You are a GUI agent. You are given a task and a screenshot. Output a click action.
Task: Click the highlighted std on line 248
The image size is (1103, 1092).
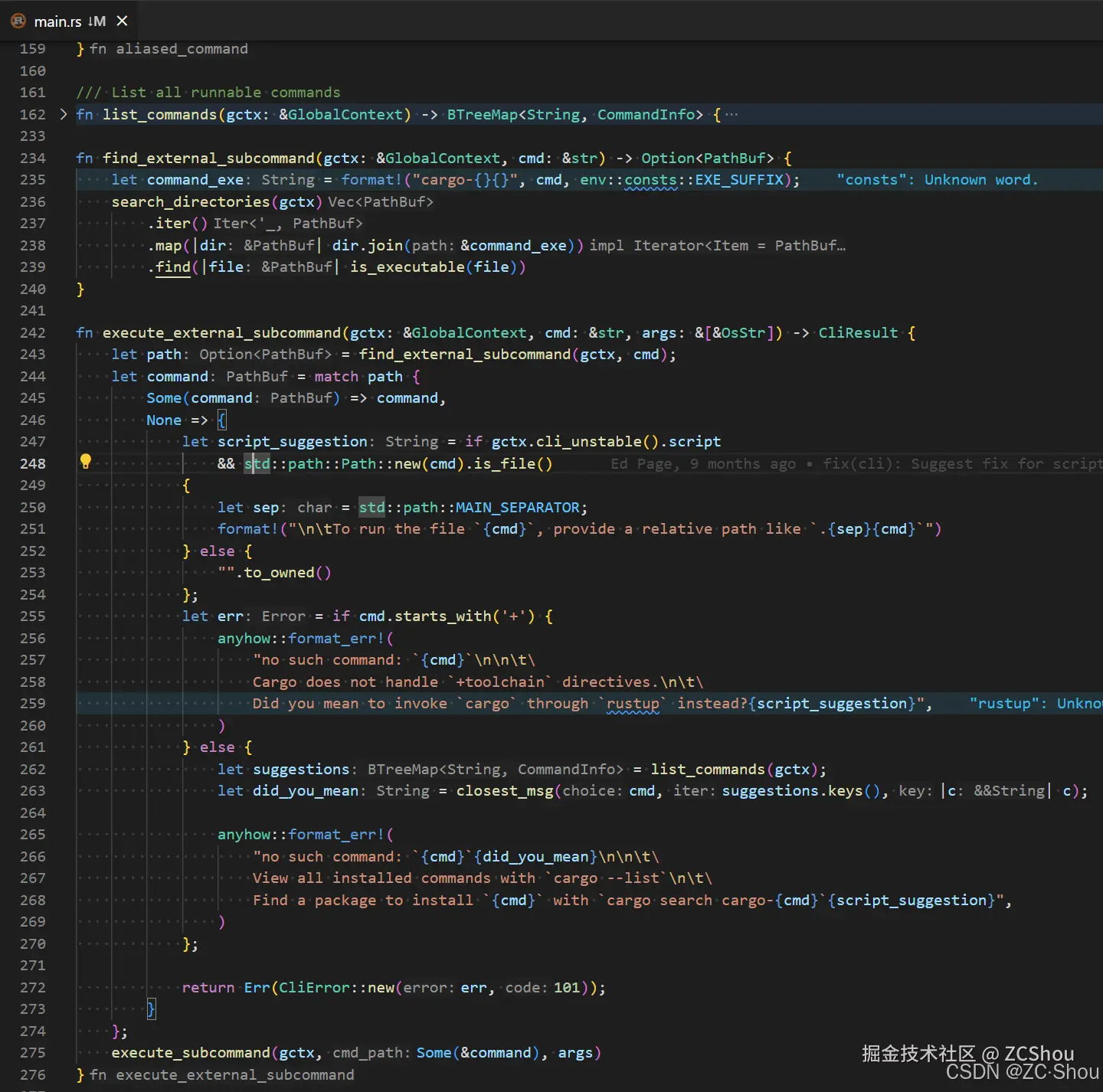[257, 464]
